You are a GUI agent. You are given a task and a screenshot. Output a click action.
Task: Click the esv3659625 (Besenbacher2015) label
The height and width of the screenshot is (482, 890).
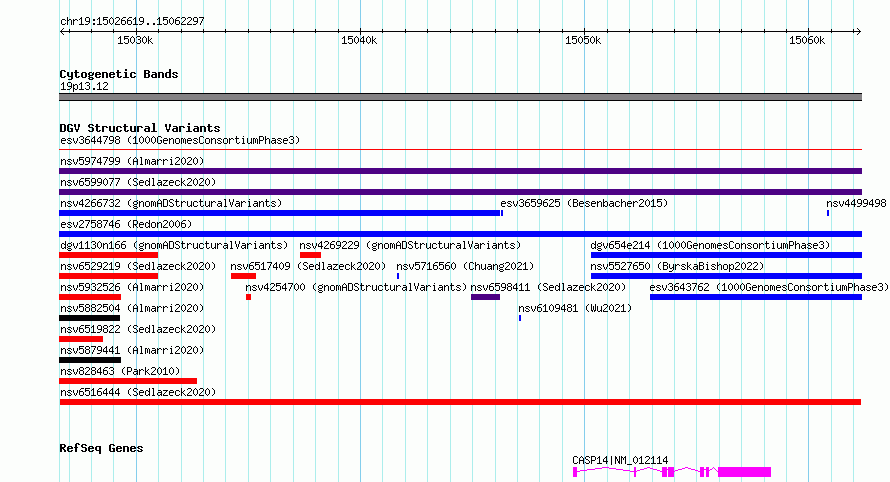click(584, 203)
